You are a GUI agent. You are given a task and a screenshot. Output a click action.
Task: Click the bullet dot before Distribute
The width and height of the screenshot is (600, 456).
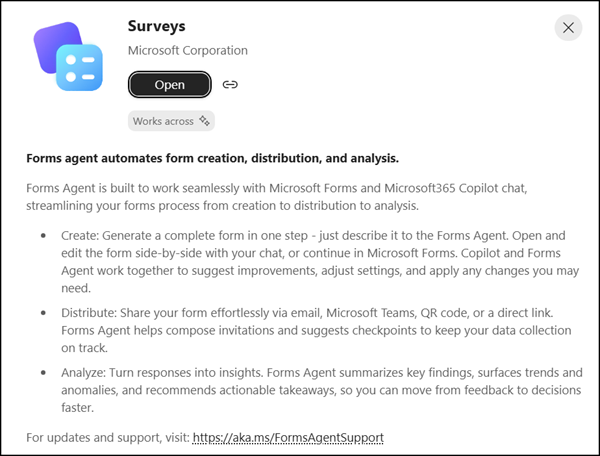43,313
